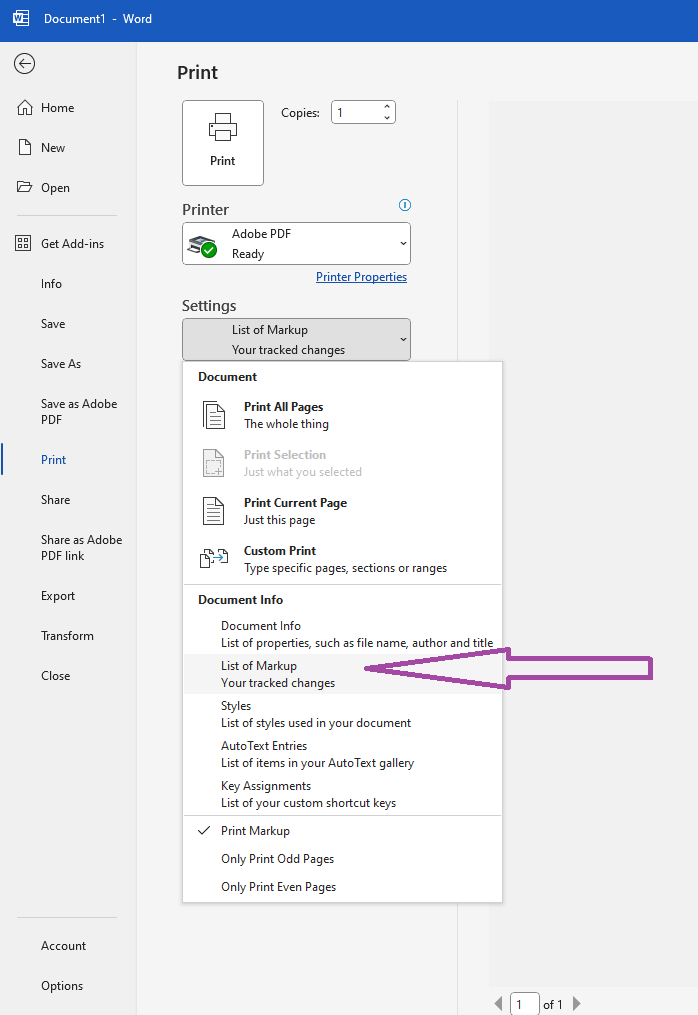Screen dimensions: 698x1015
Task: Select AutoText Entries option
Action: (343, 755)
